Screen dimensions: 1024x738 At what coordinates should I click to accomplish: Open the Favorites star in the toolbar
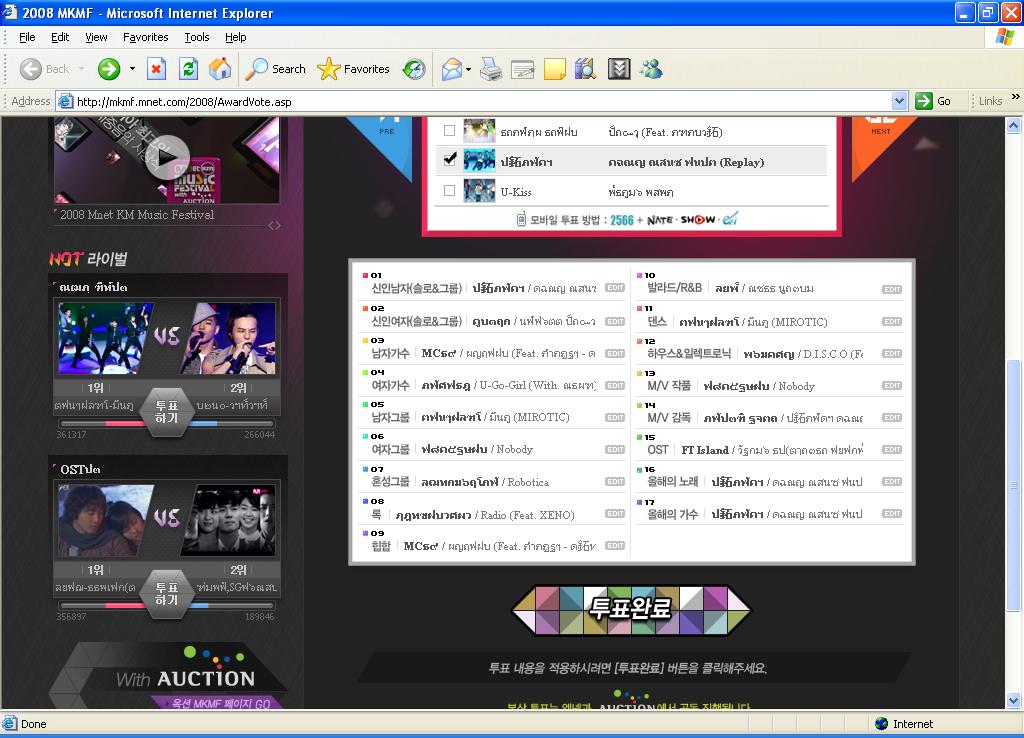tap(353, 69)
